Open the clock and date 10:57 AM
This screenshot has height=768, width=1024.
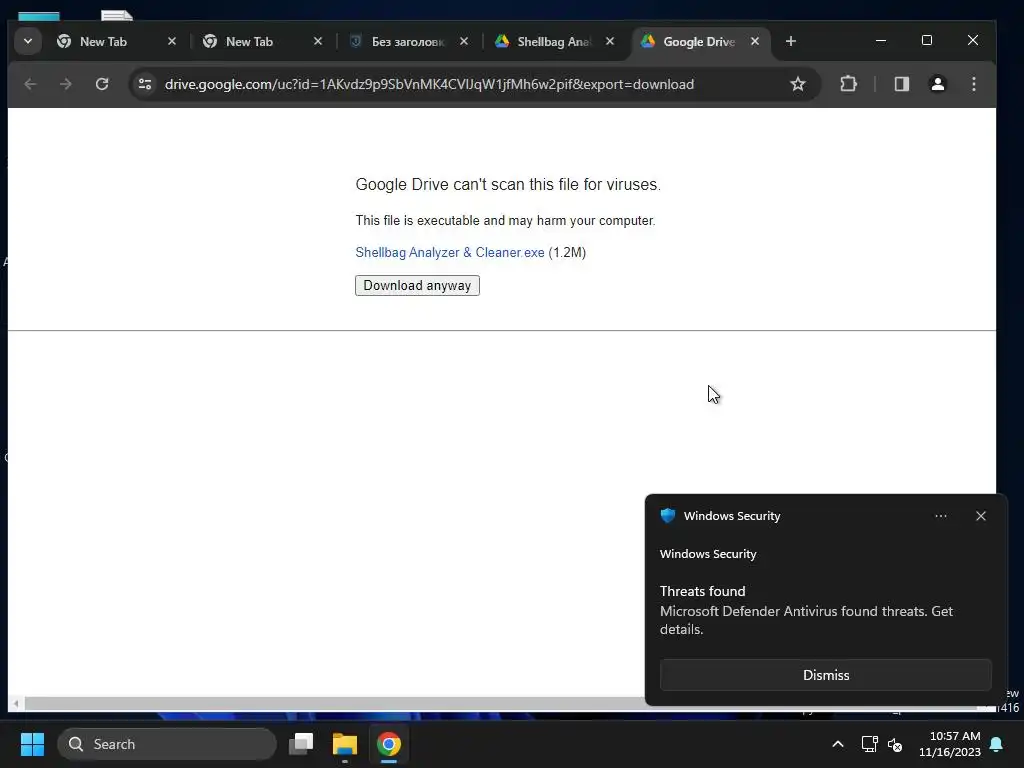(x=950, y=744)
